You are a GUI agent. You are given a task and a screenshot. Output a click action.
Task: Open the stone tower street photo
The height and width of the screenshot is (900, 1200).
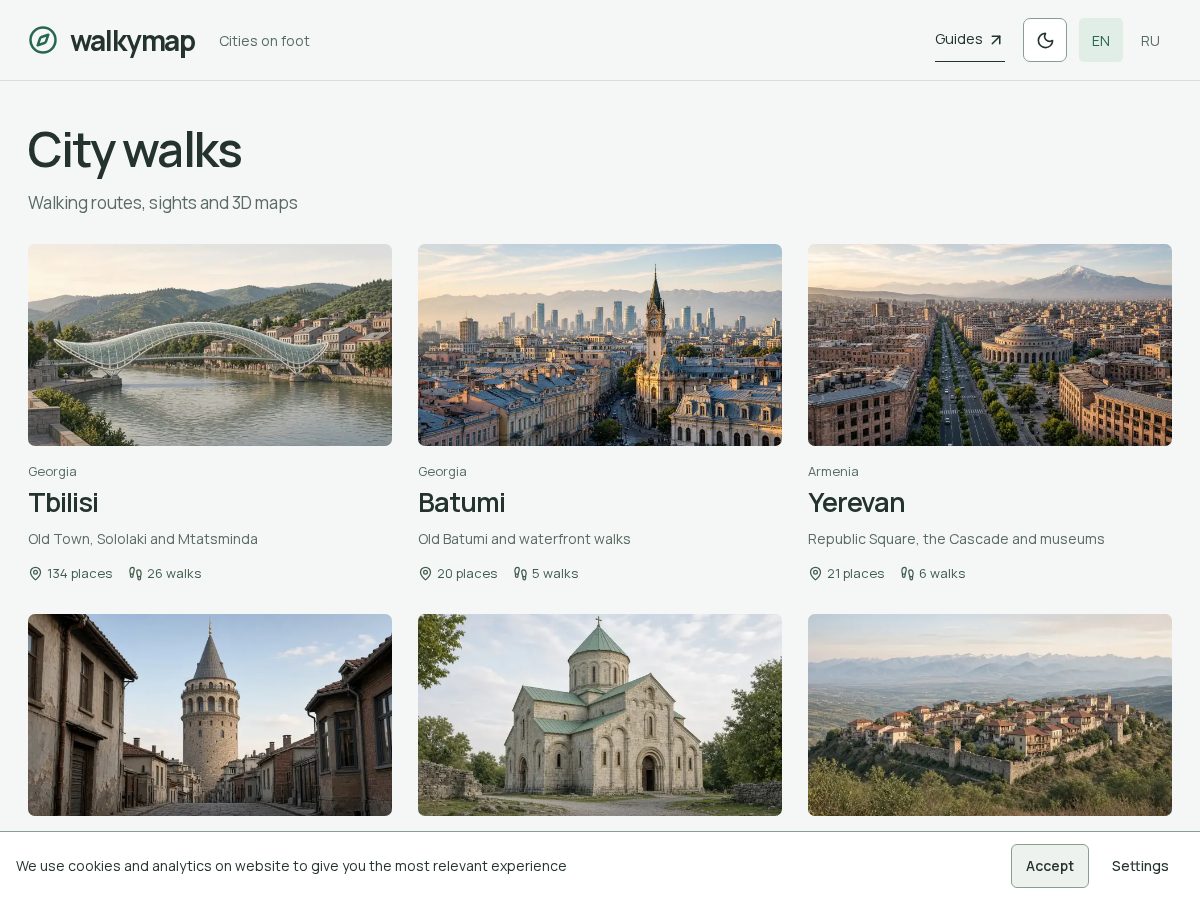[210, 715]
